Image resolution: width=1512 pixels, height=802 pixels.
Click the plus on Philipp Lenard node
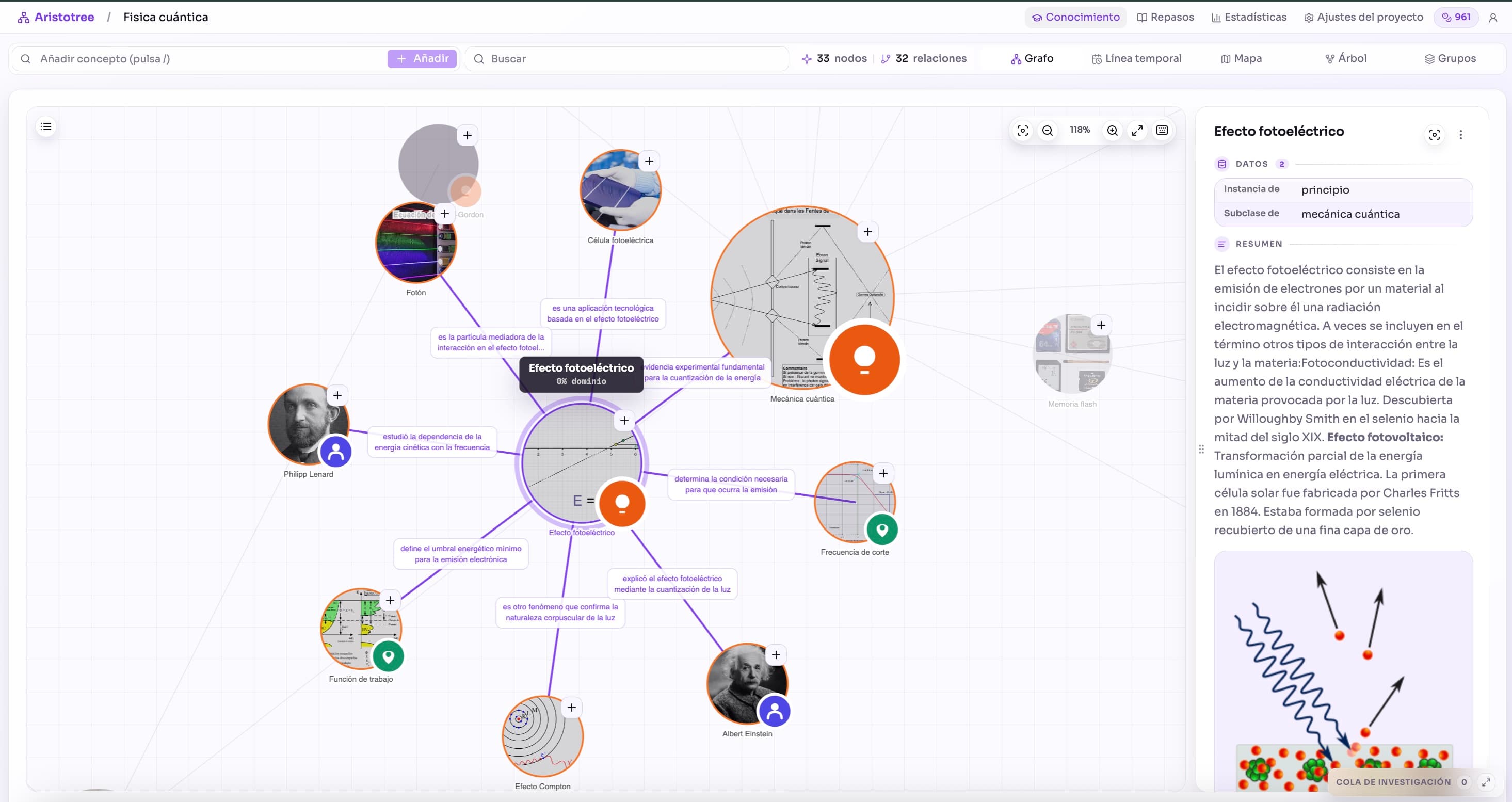coord(337,395)
